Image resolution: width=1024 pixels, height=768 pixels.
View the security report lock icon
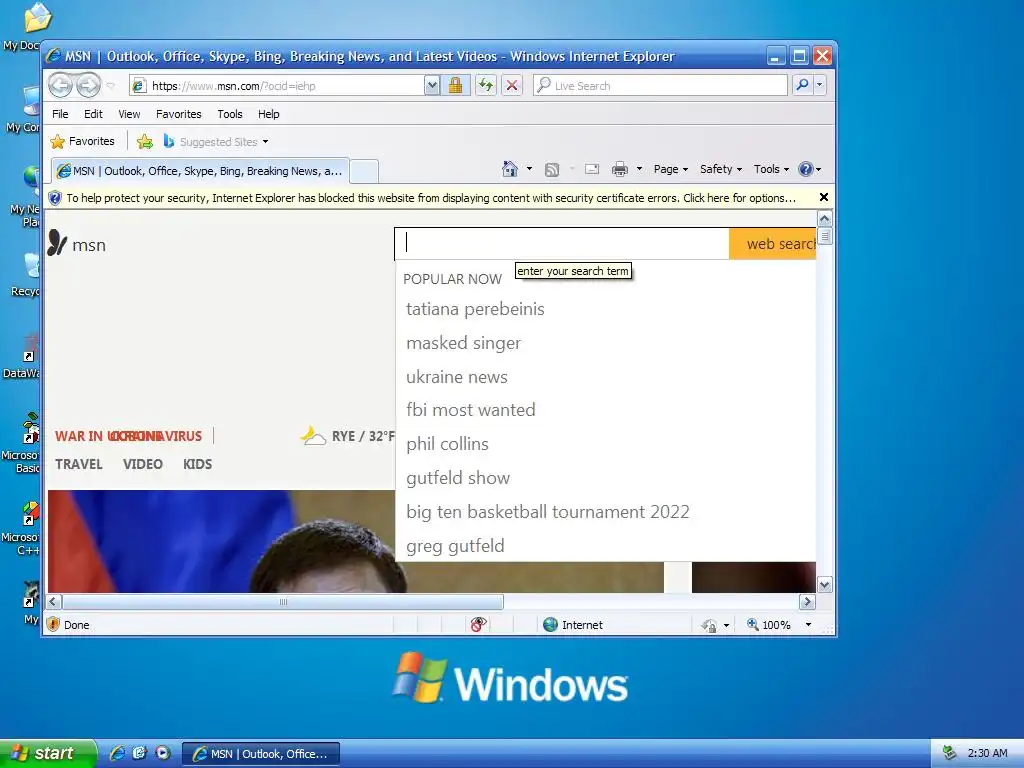(455, 86)
